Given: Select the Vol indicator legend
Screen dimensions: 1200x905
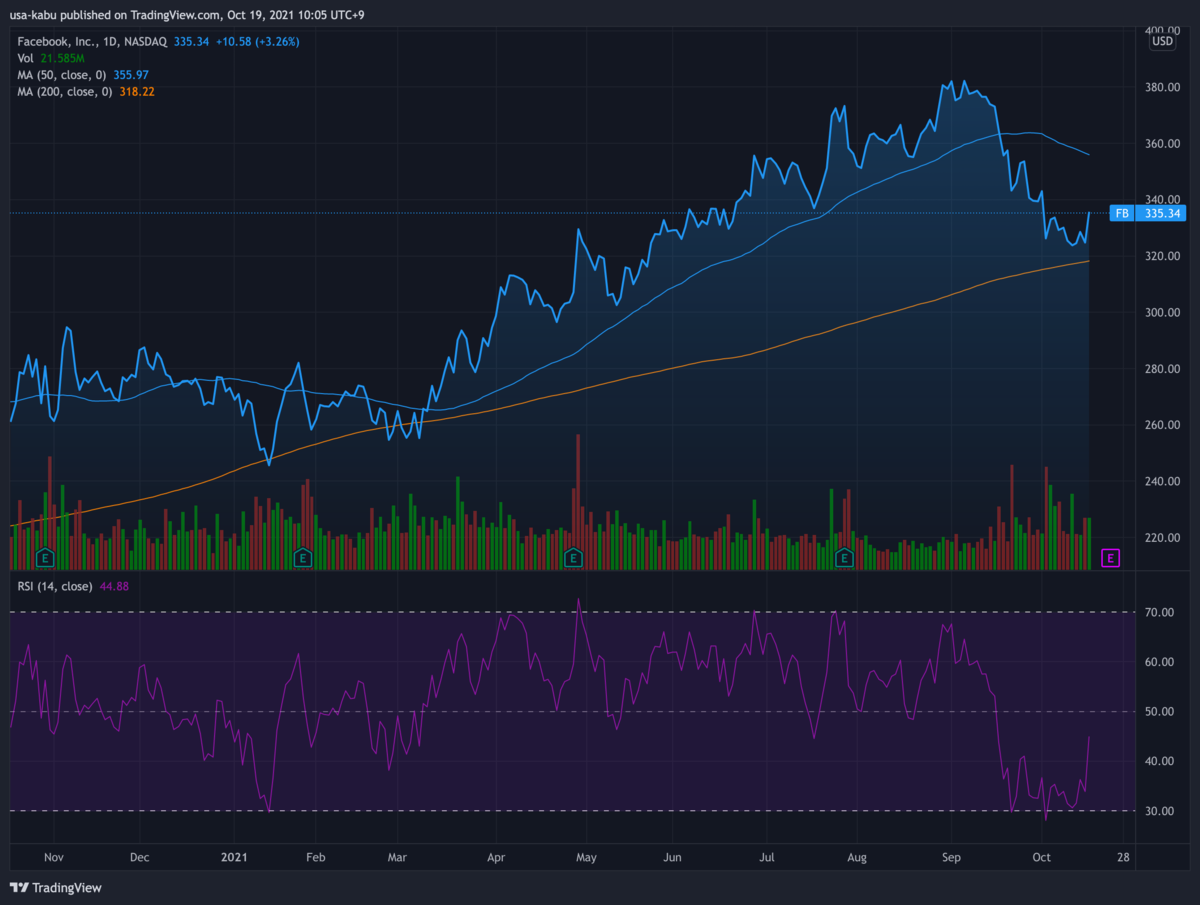Looking at the screenshot, I should [25, 58].
